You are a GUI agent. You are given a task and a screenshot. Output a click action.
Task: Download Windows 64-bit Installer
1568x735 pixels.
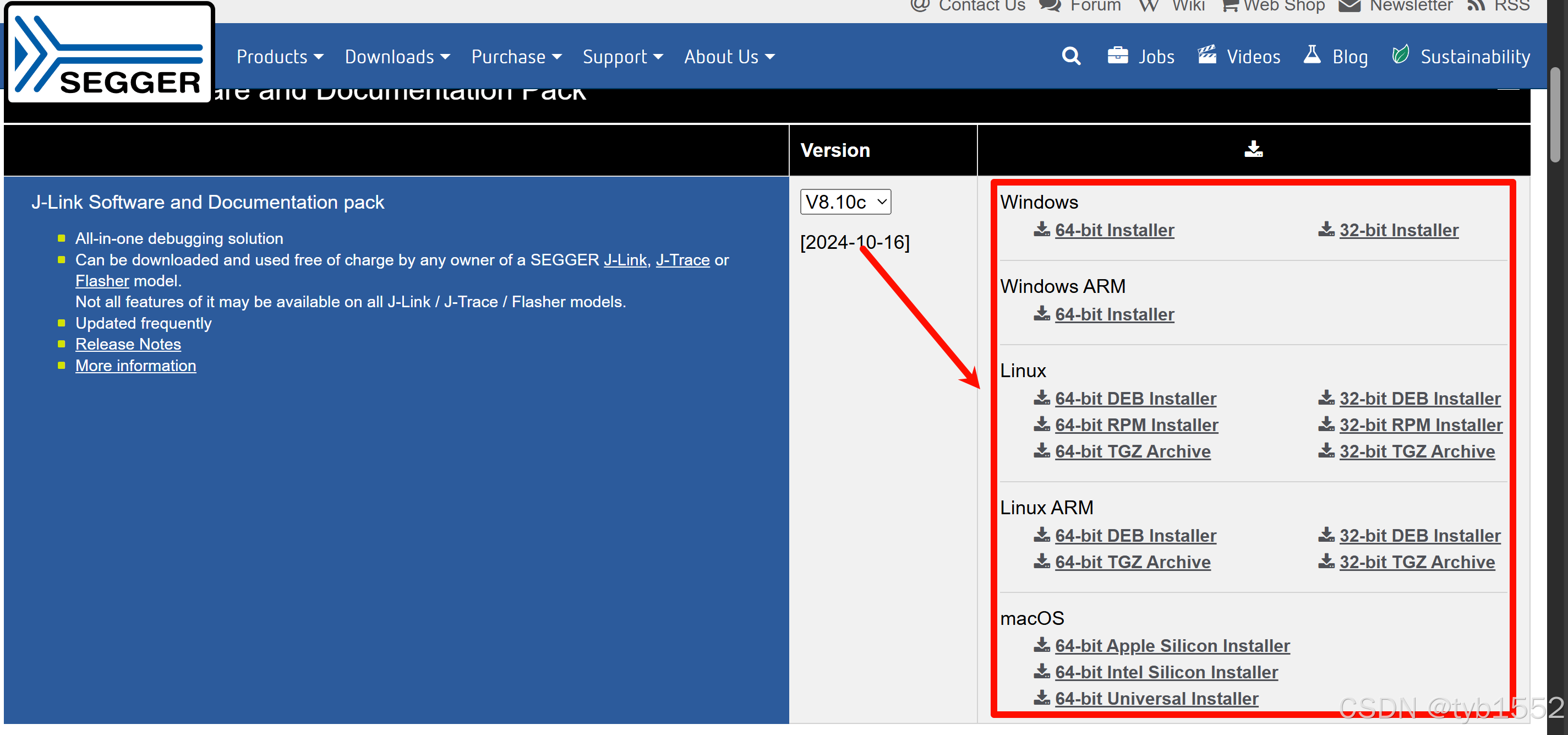[x=1114, y=230]
